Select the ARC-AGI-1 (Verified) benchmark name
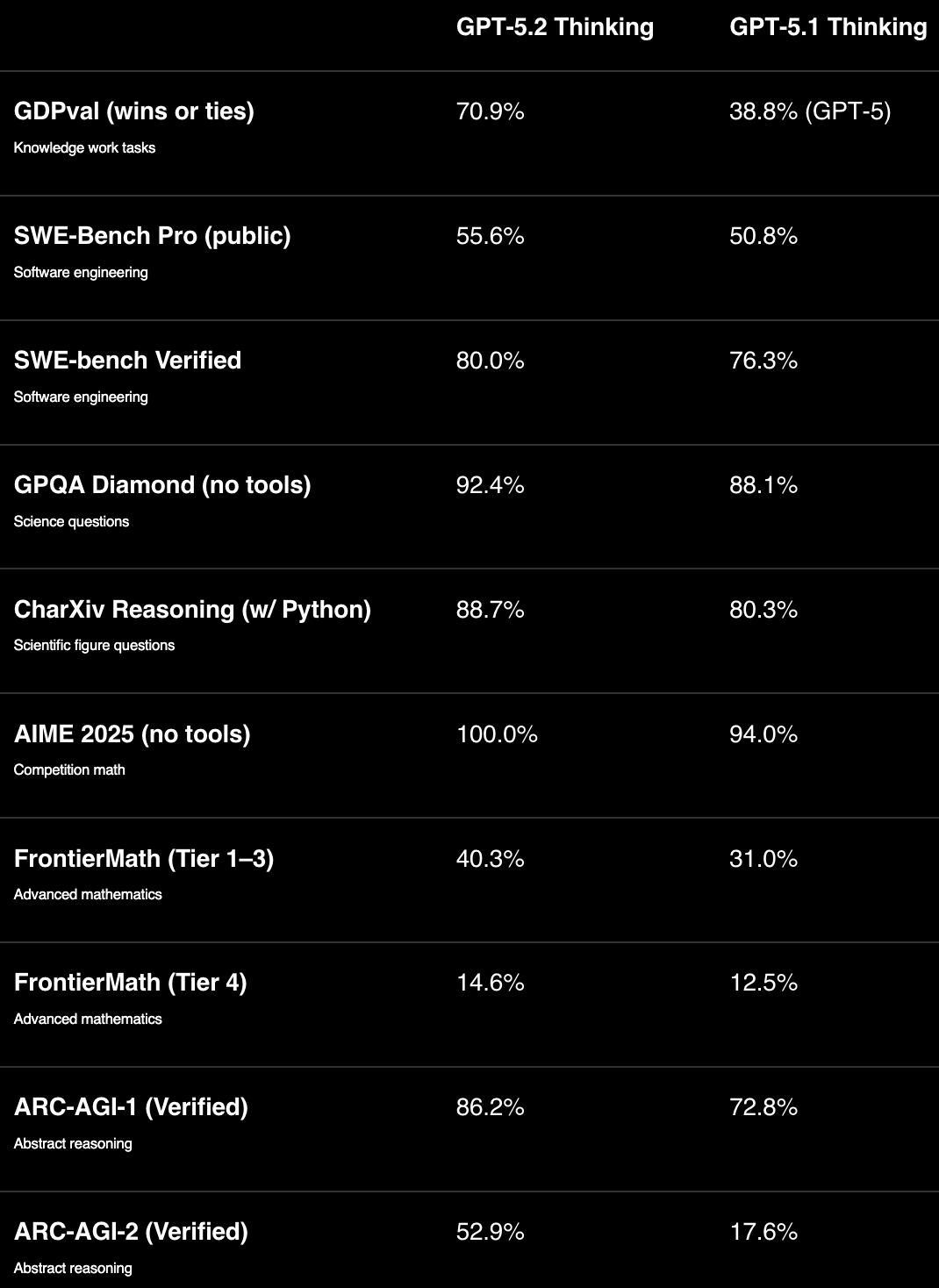 pyautogui.click(x=131, y=1107)
